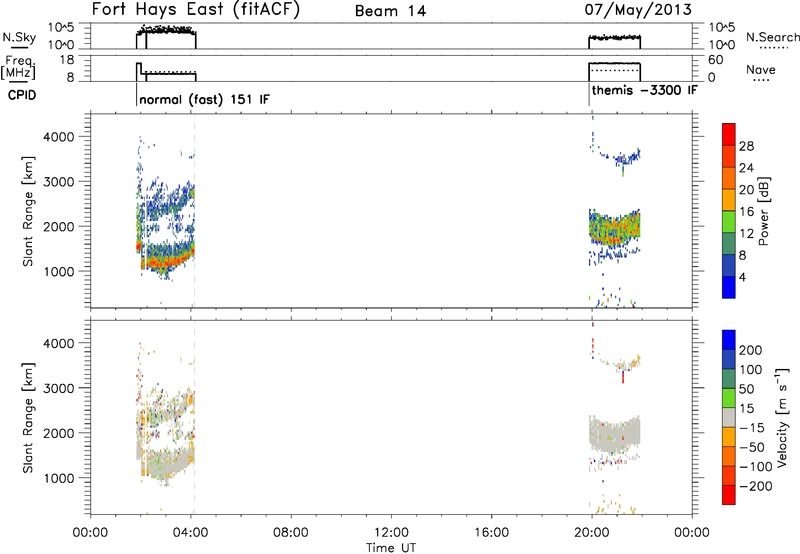This screenshot has height=554, width=800.
Task: Click the '04:00' time tick label
Action: 190,533
